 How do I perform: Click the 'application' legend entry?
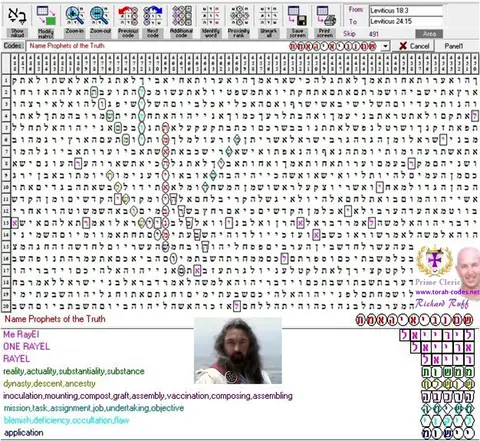[23, 433]
